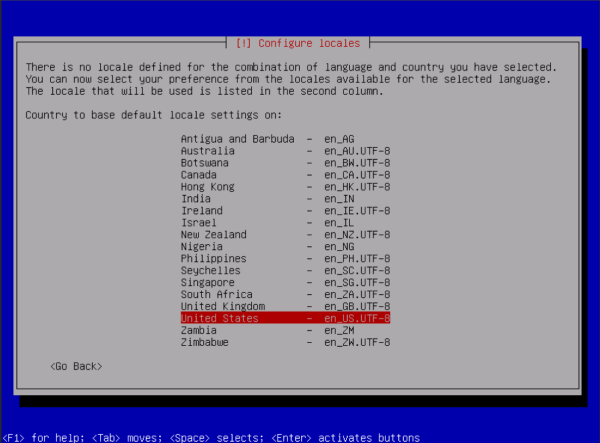600x443 pixels.
Task: Click the highlighted United States row
Action: point(285,318)
